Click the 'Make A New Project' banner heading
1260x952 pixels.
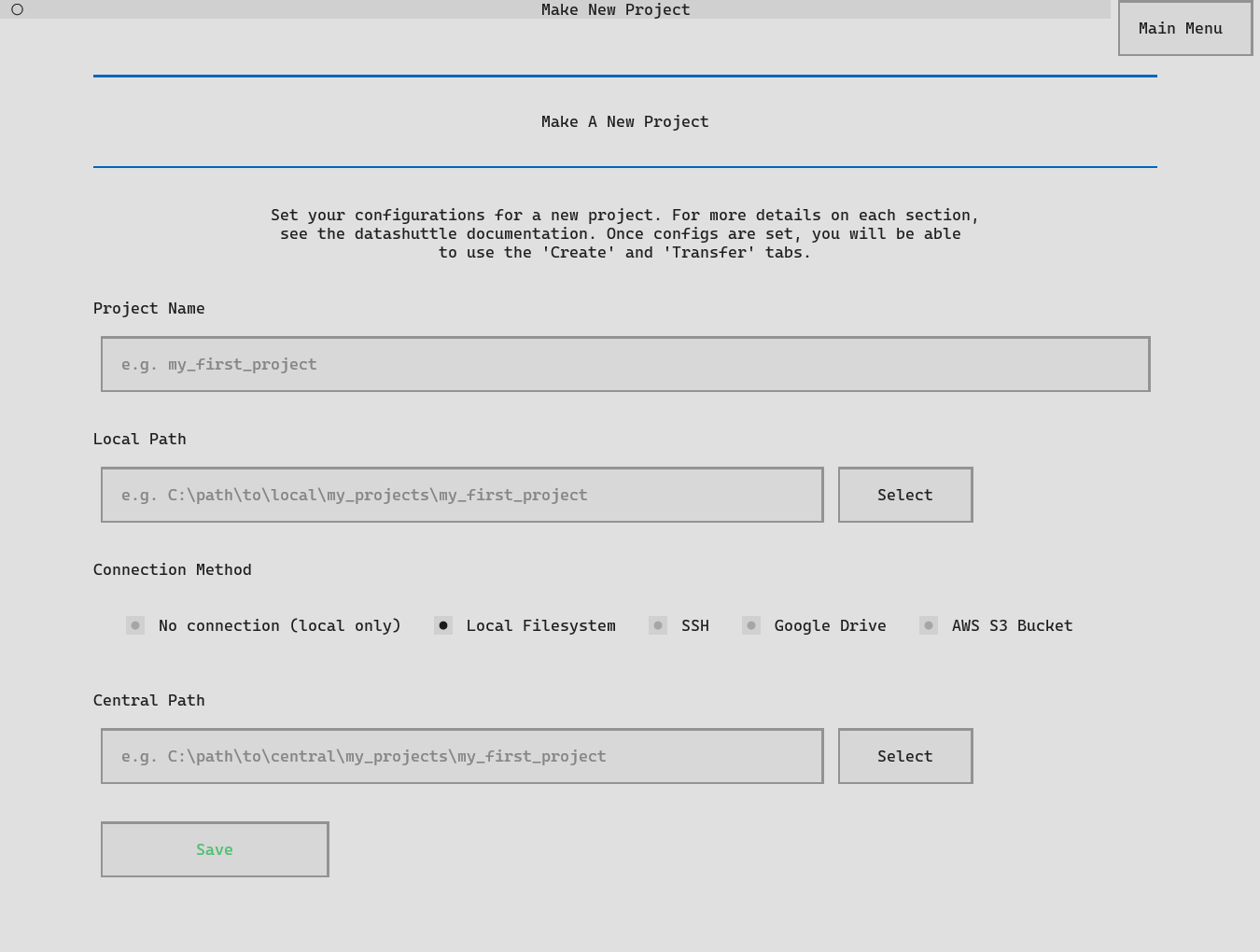click(624, 121)
